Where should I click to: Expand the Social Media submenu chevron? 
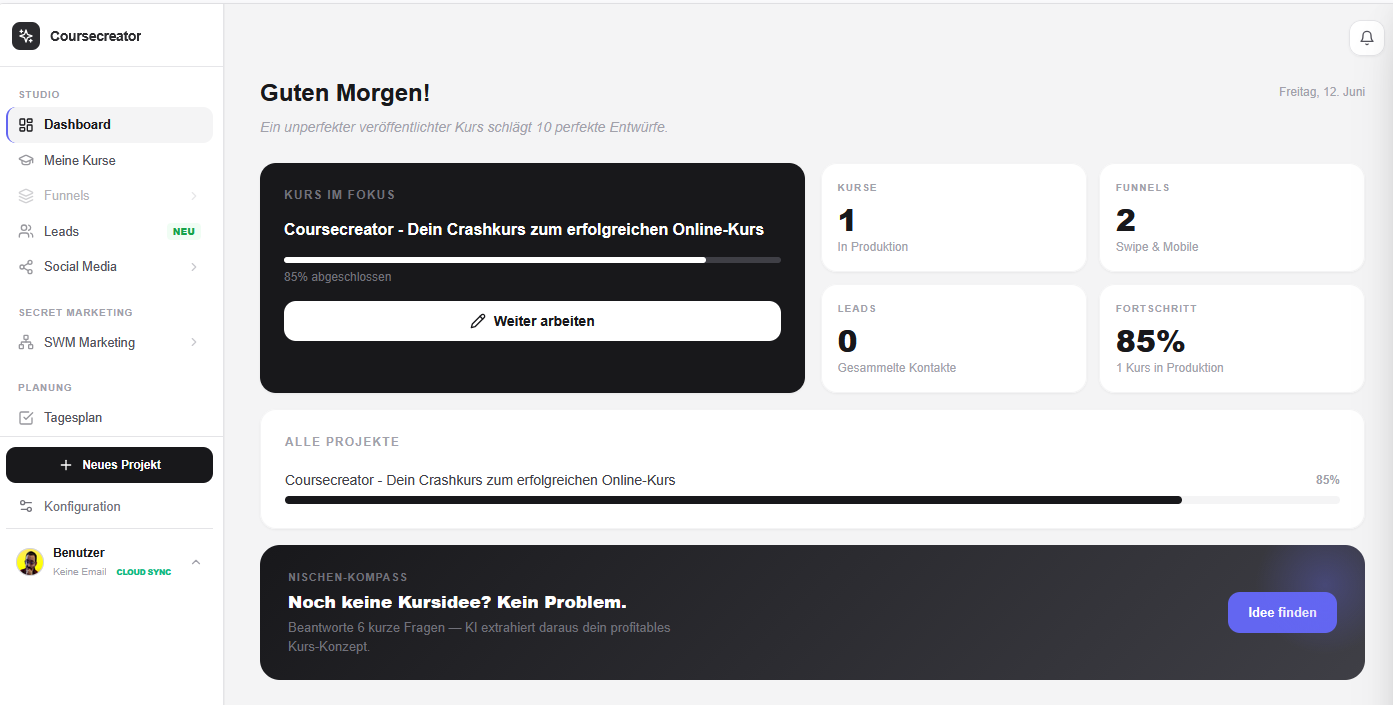coord(194,267)
